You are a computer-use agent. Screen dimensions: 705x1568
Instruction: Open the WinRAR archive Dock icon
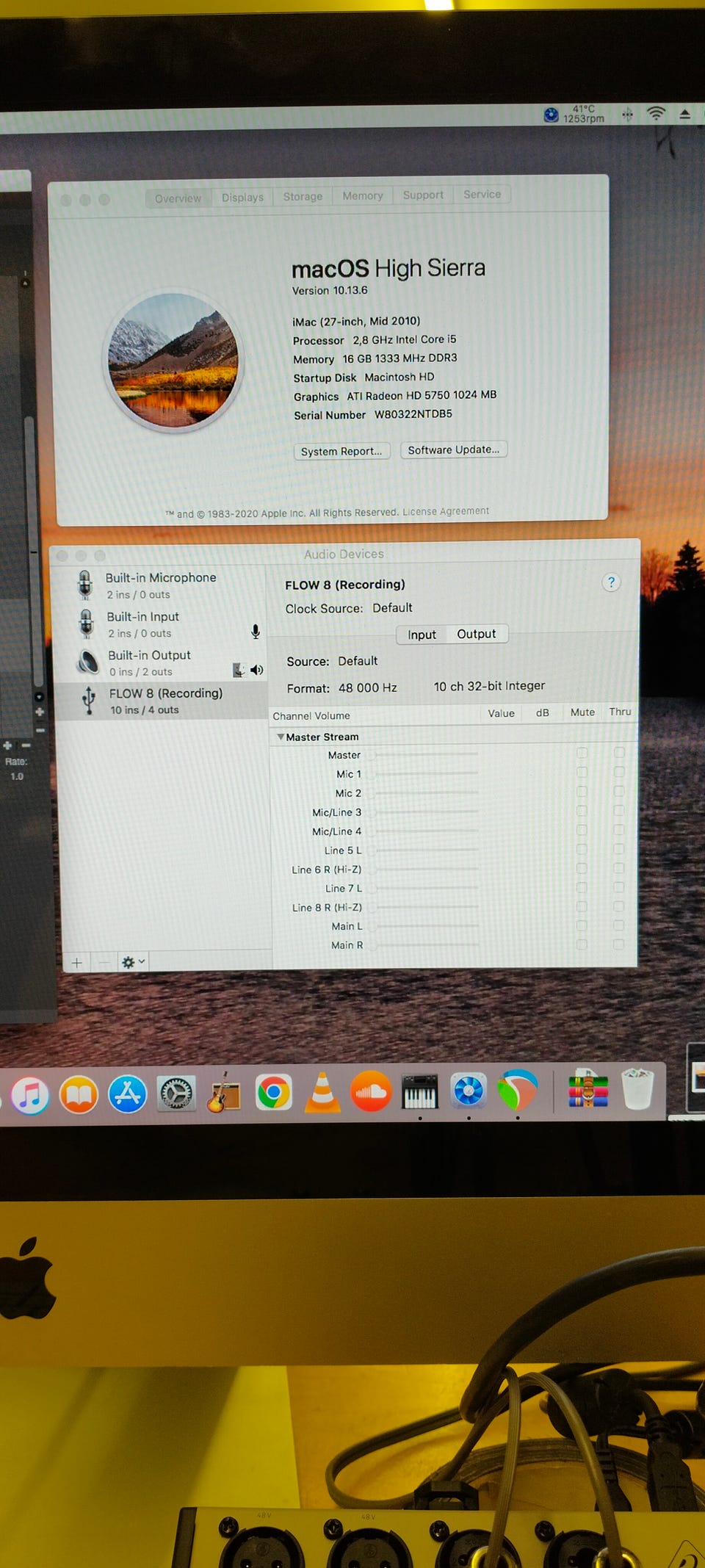click(588, 1088)
